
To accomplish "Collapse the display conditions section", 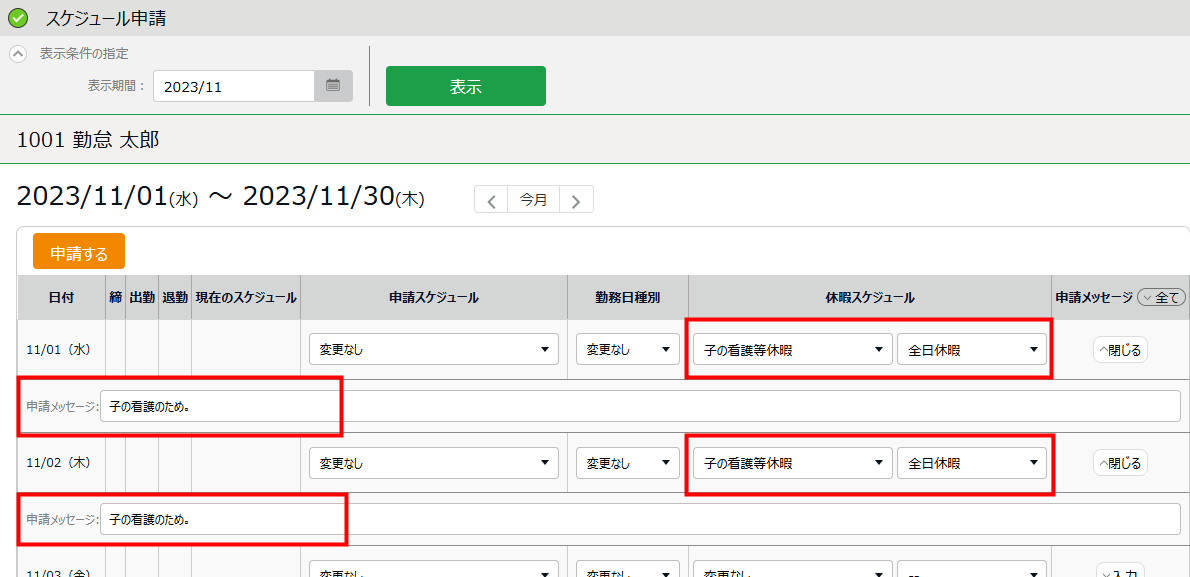I will pos(18,54).
